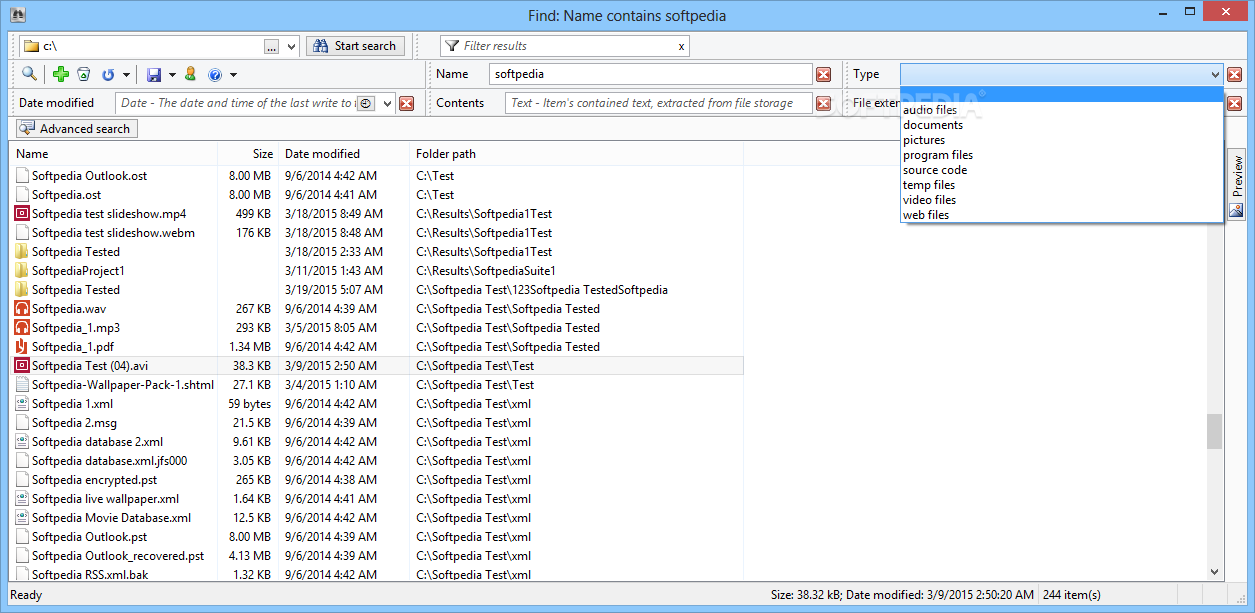
Task: Click the file icon of Softpedia Outlook.ost
Action: click(x=22, y=175)
